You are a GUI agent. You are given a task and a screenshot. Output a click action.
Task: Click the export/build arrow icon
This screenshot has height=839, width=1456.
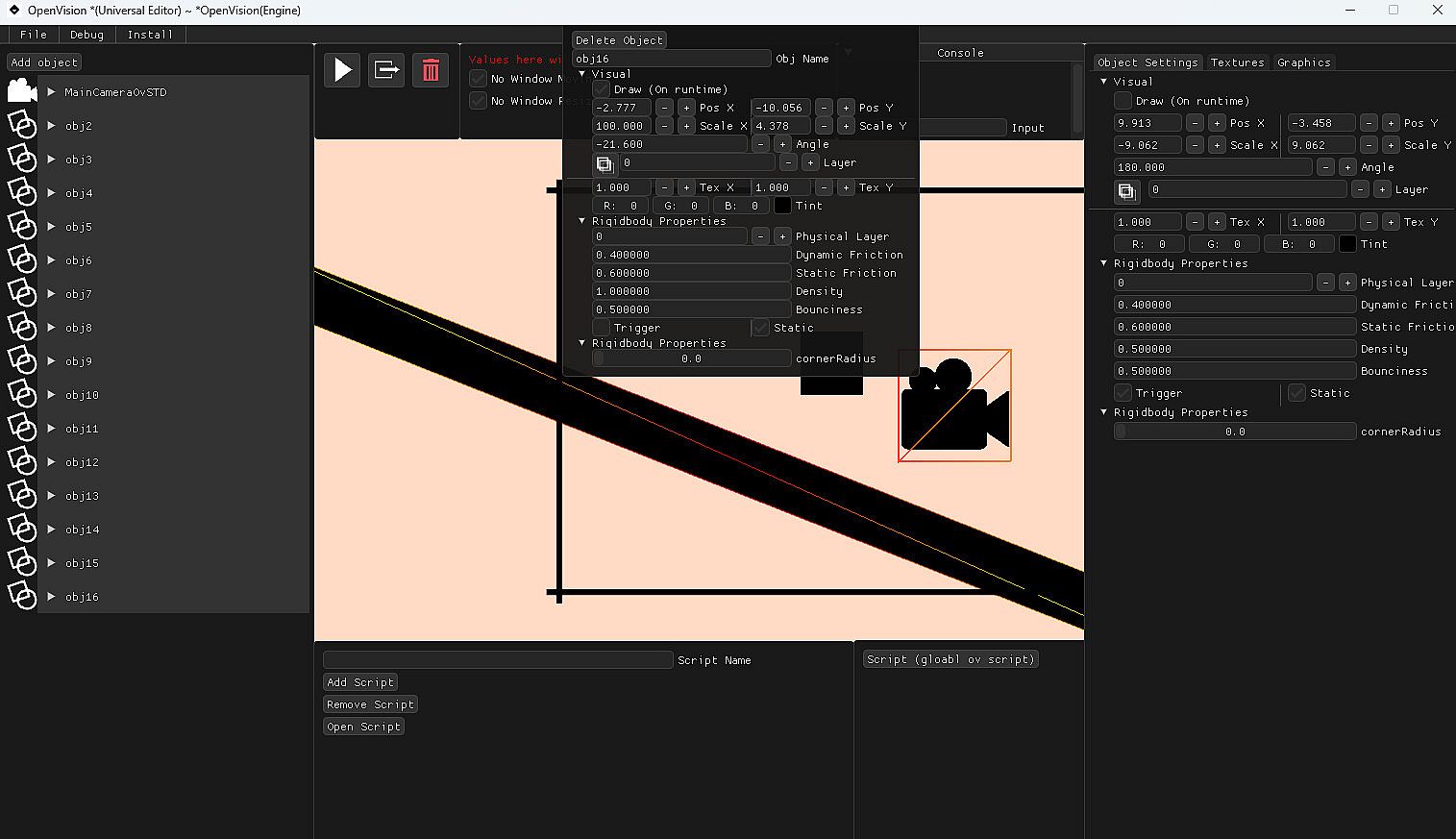pyautogui.click(x=386, y=70)
